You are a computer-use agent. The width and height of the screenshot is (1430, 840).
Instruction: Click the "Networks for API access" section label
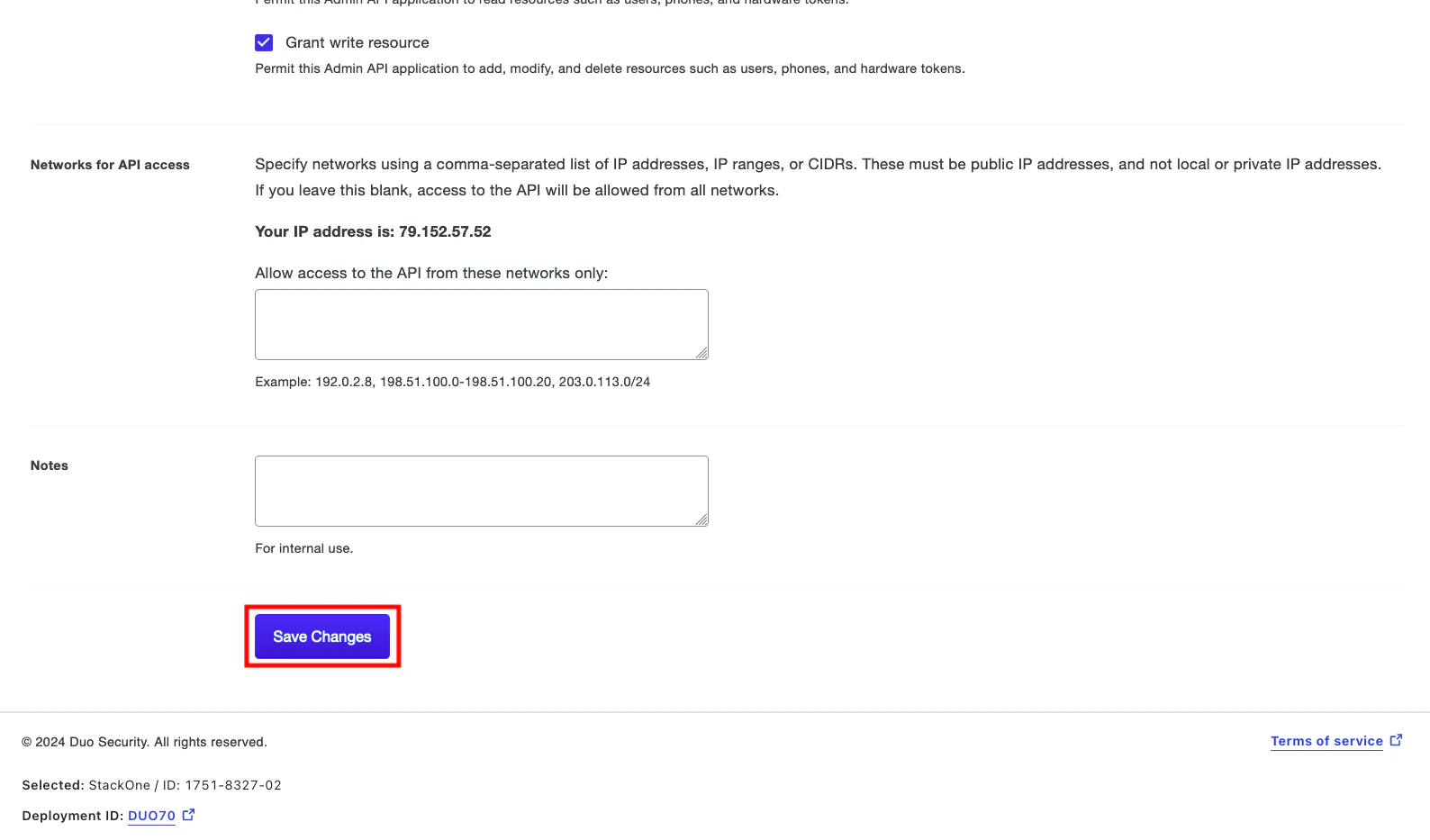pos(110,165)
